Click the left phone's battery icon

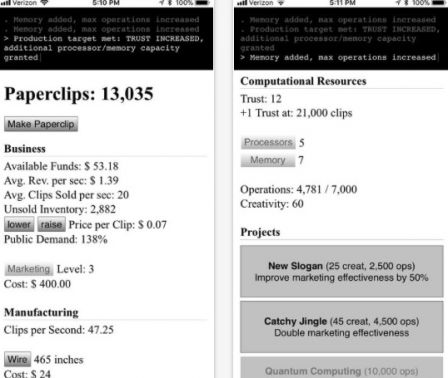tap(203, 3)
